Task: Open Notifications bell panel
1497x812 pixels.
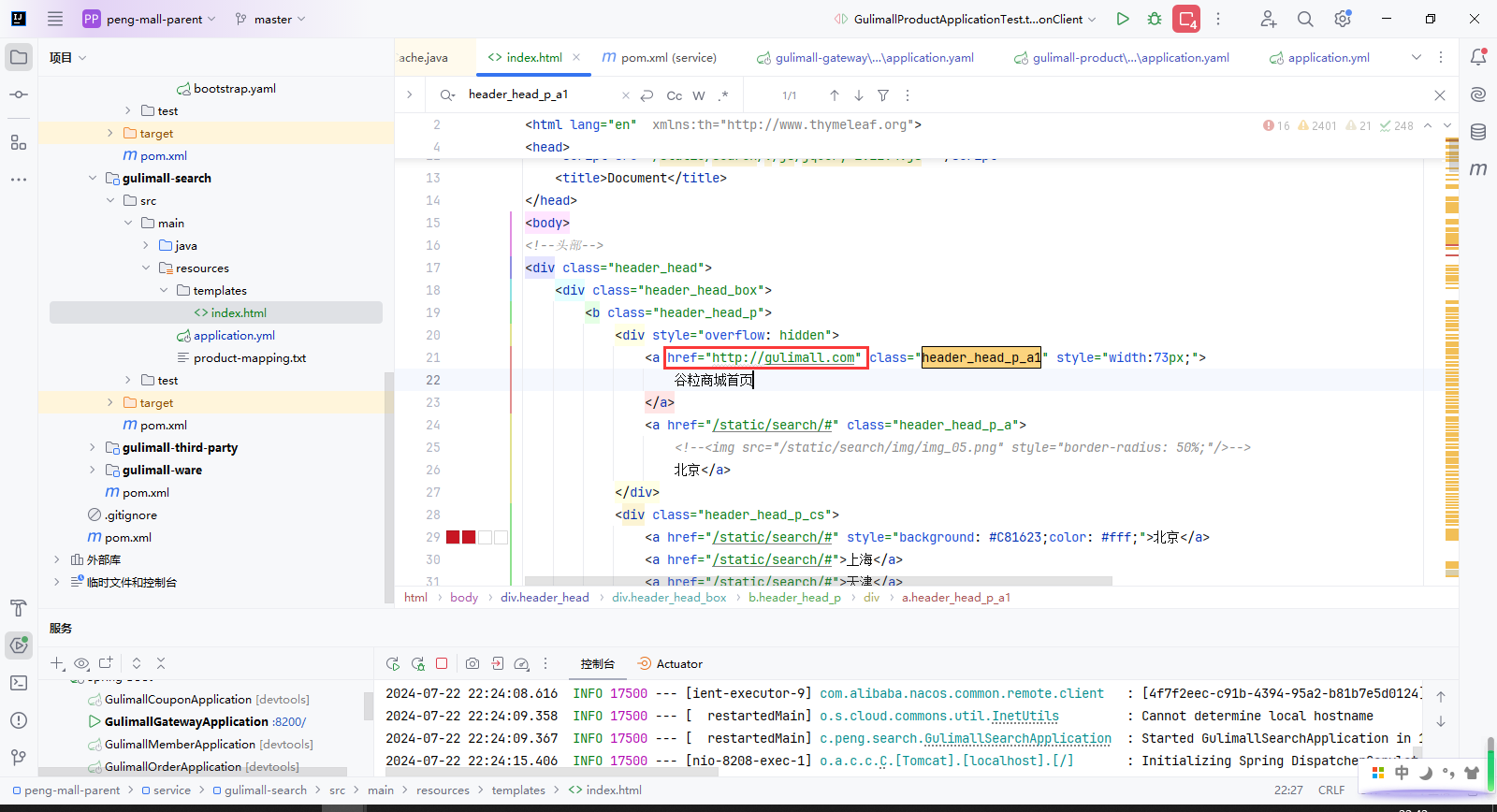Action: [x=1478, y=57]
